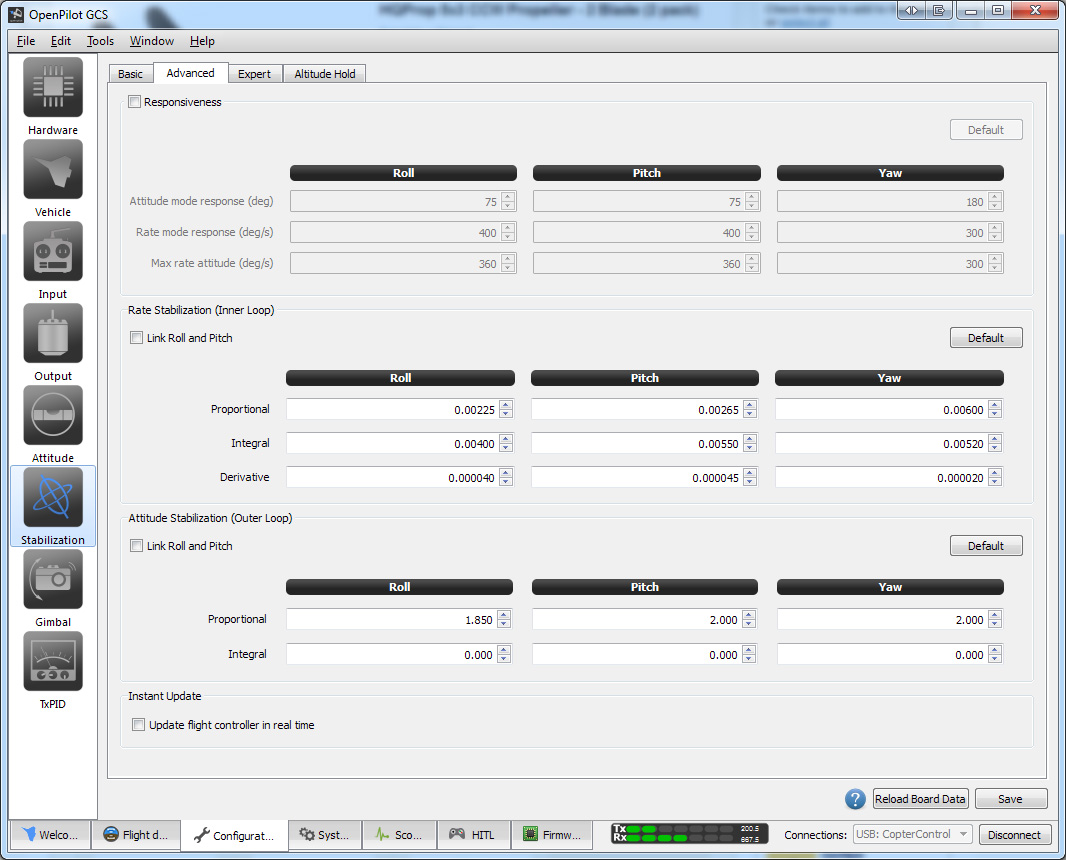Select the TxPID meter icon

coord(53,662)
